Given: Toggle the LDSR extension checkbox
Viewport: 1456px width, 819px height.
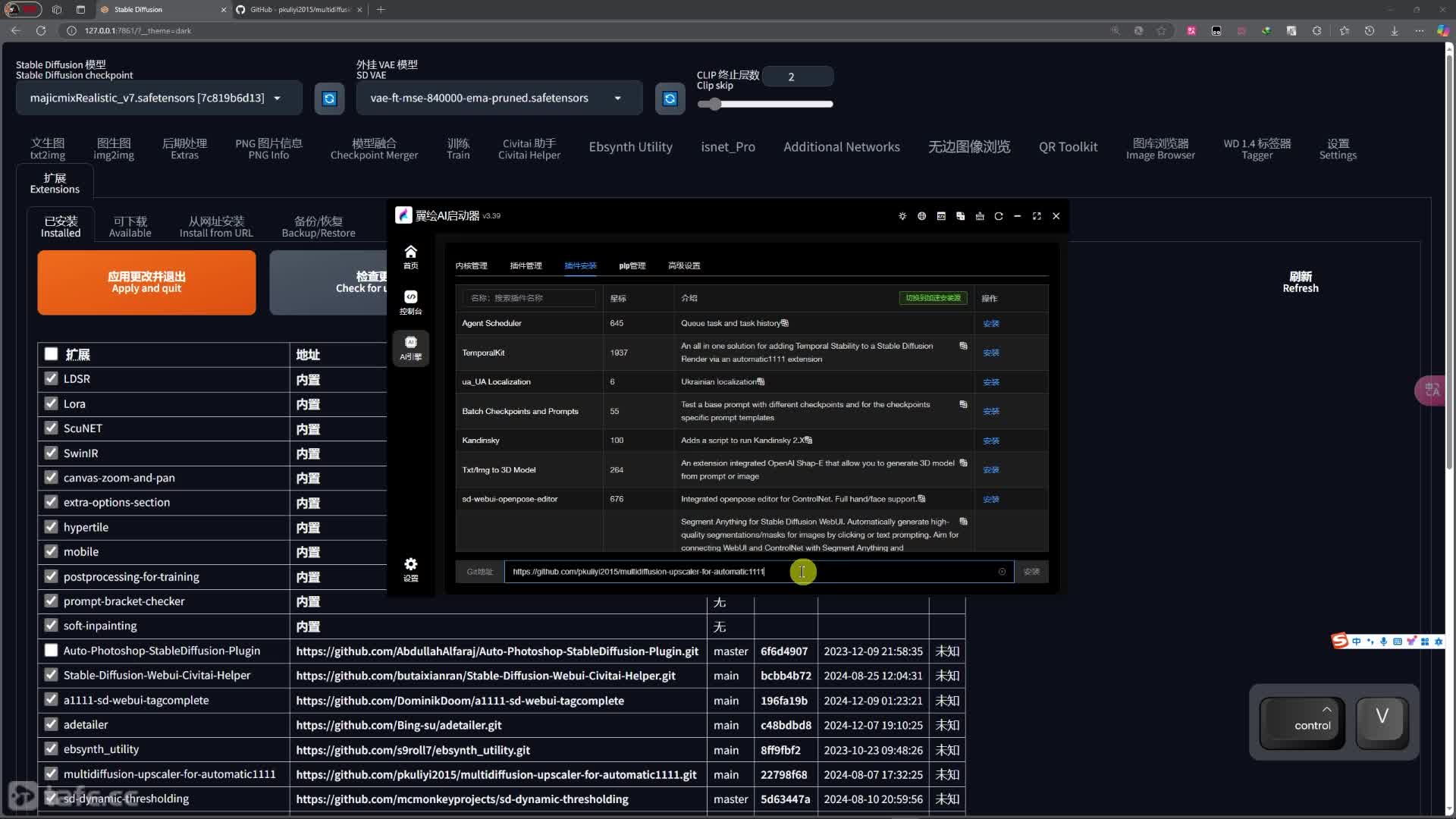Looking at the screenshot, I should pyautogui.click(x=51, y=379).
